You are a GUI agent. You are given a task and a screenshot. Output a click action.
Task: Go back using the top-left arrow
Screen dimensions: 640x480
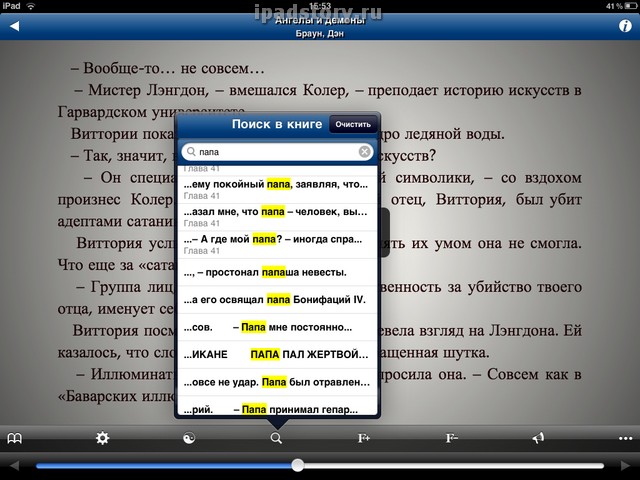click(x=15, y=27)
